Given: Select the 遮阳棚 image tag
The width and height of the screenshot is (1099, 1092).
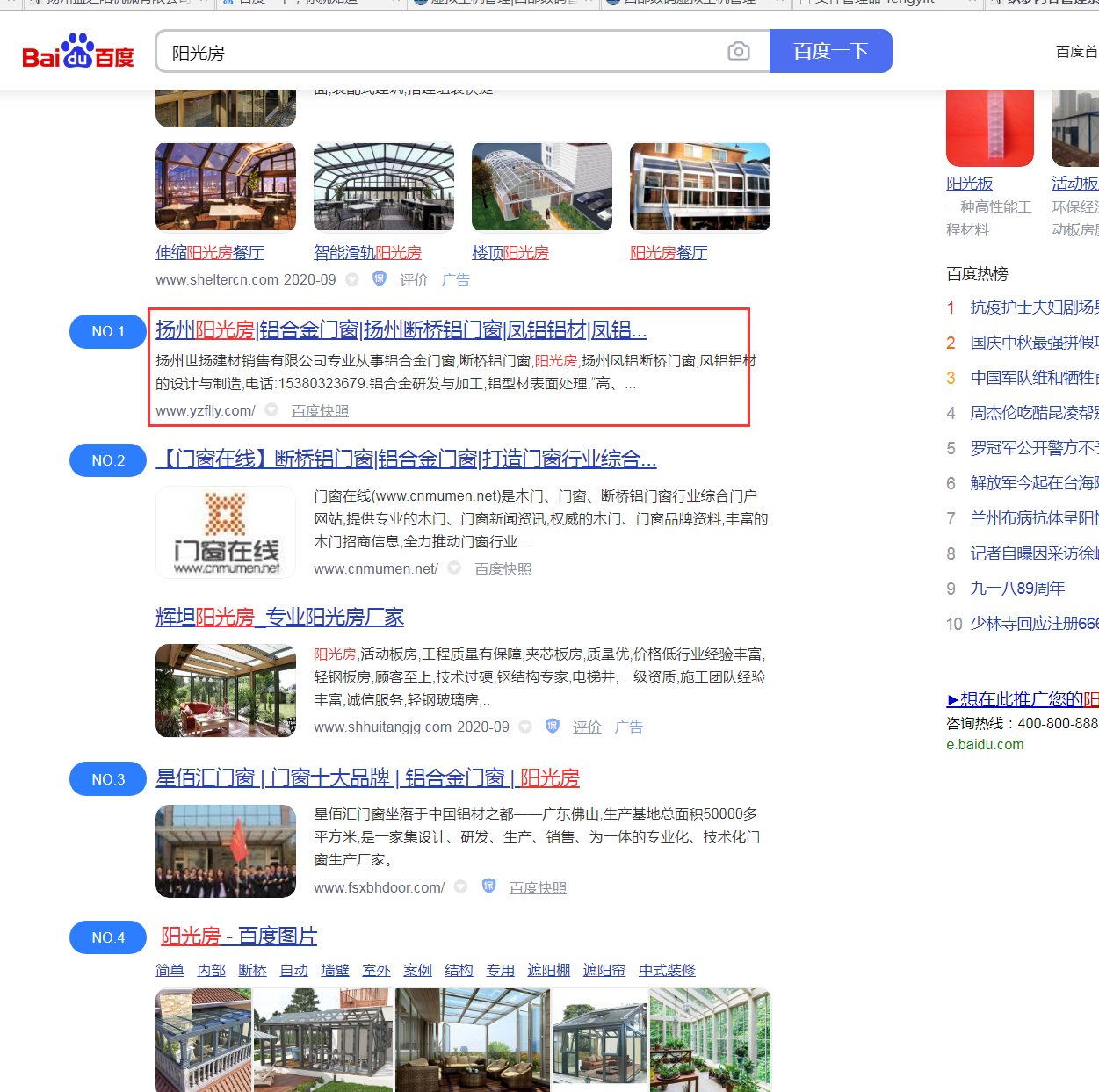Looking at the screenshot, I should pos(549,970).
